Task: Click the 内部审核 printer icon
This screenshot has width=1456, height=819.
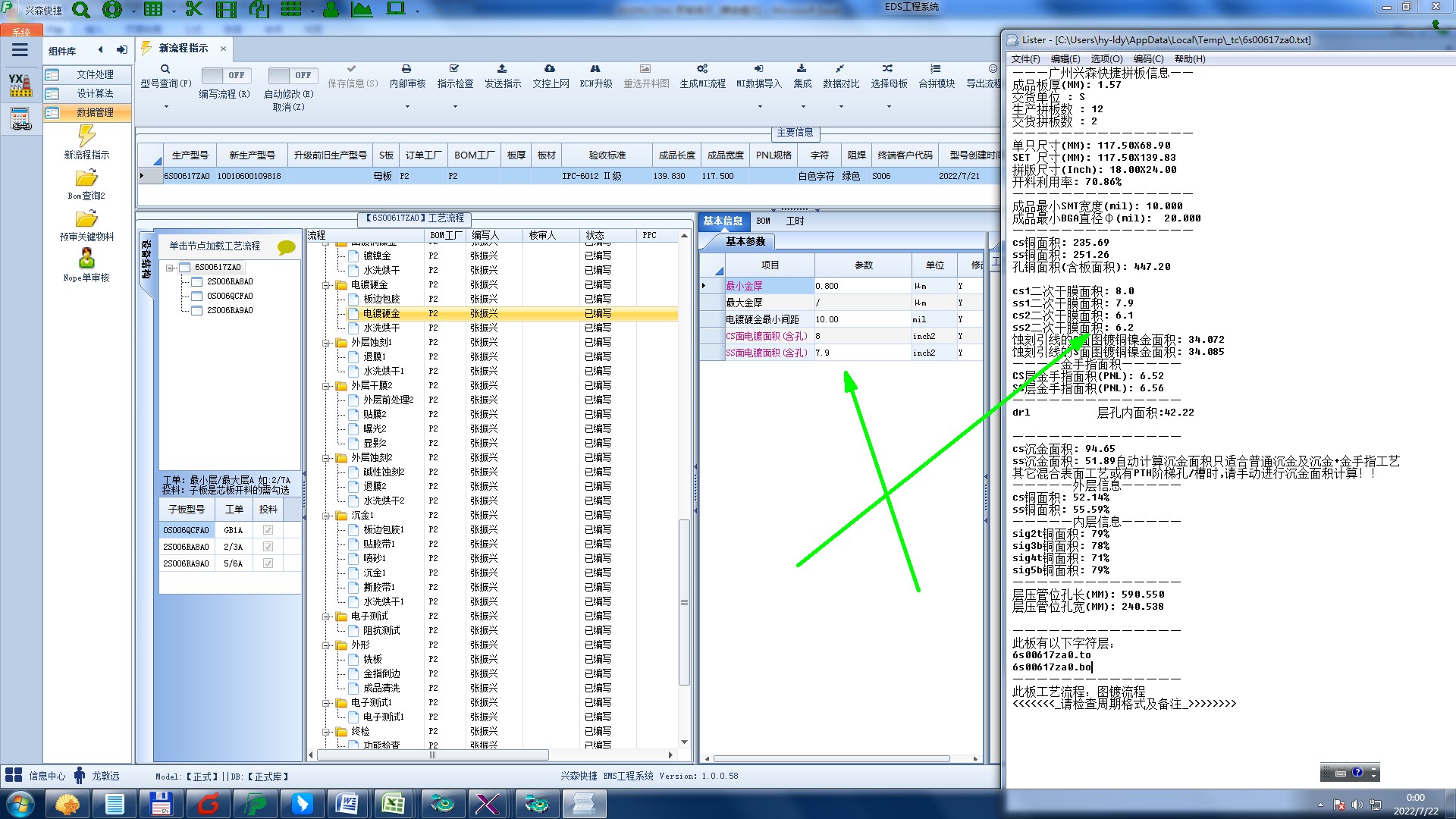Action: point(406,69)
